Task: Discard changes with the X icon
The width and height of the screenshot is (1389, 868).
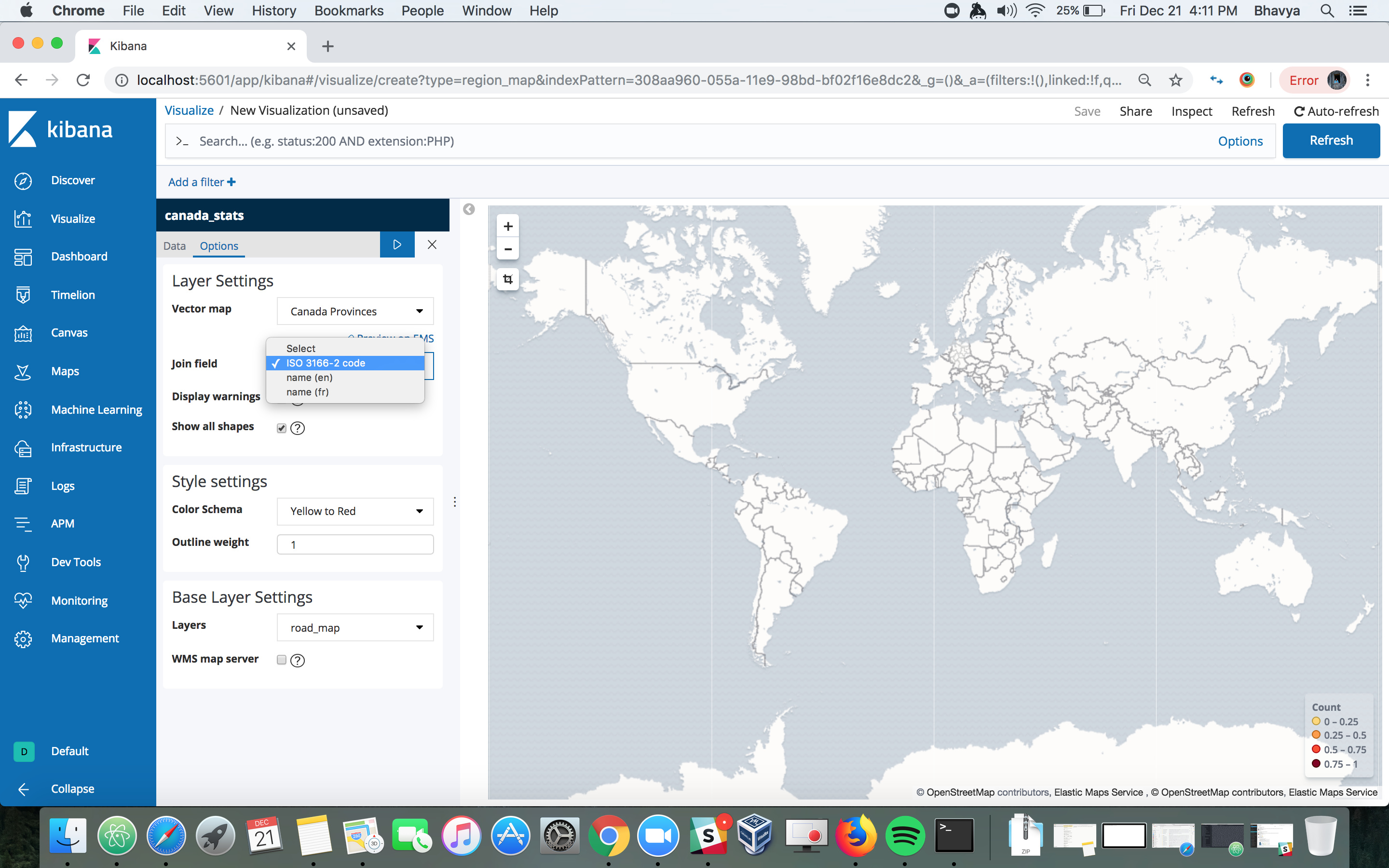Action: click(432, 245)
